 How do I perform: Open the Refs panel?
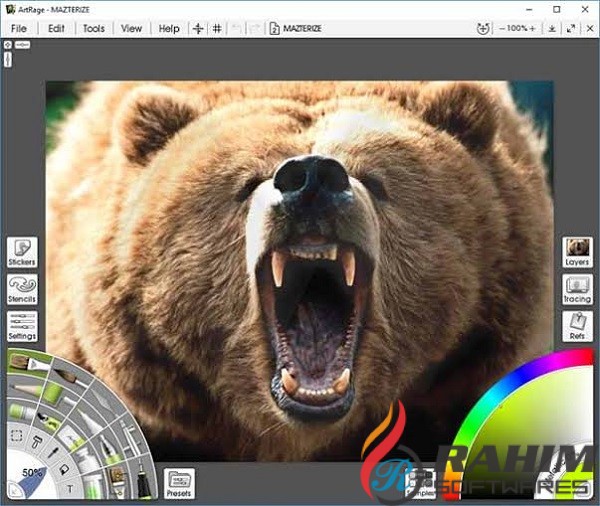(x=577, y=327)
